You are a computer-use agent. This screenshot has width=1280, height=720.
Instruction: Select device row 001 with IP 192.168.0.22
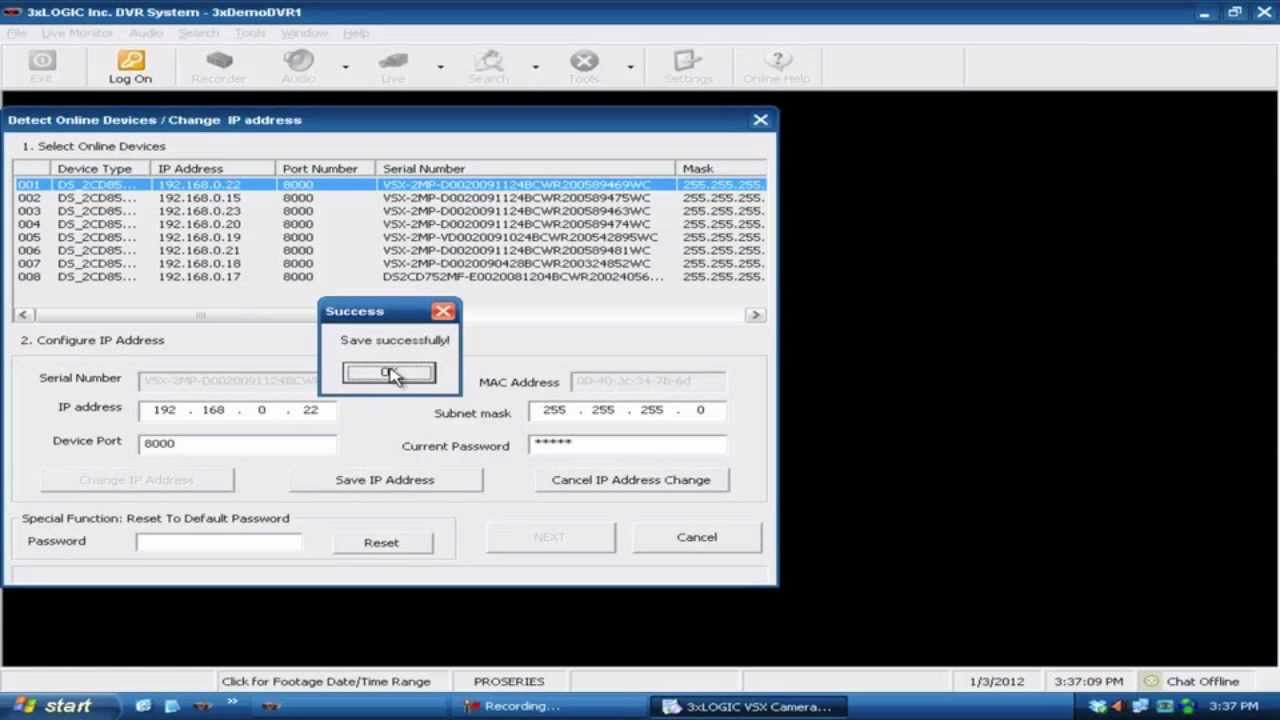point(390,185)
